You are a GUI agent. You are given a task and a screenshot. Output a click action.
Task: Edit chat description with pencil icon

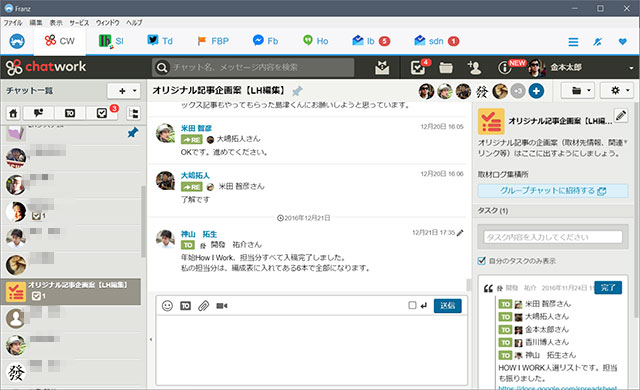pos(621,115)
